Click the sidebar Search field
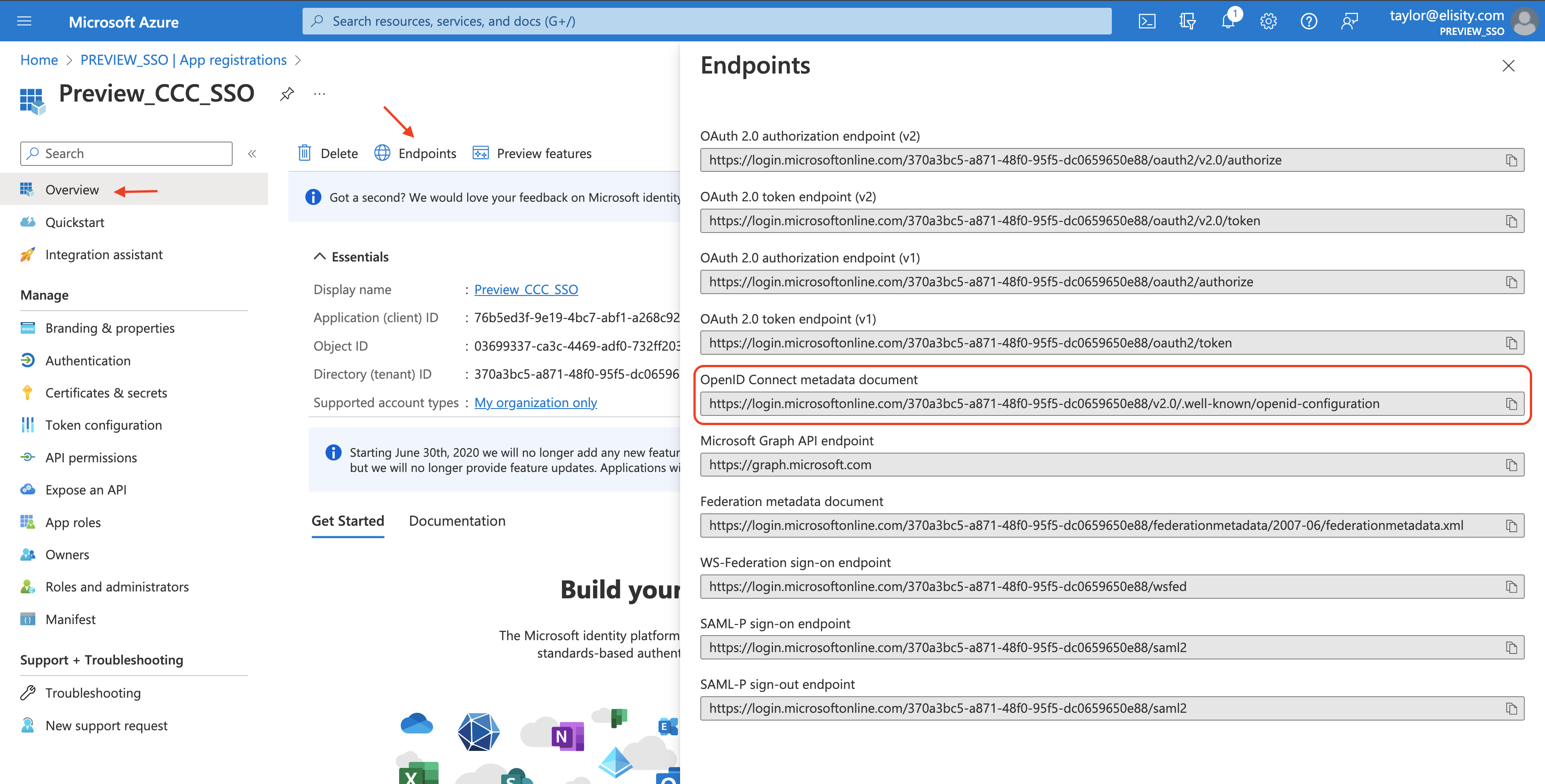This screenshot has width=1545, height=784. tap(126, 154)
